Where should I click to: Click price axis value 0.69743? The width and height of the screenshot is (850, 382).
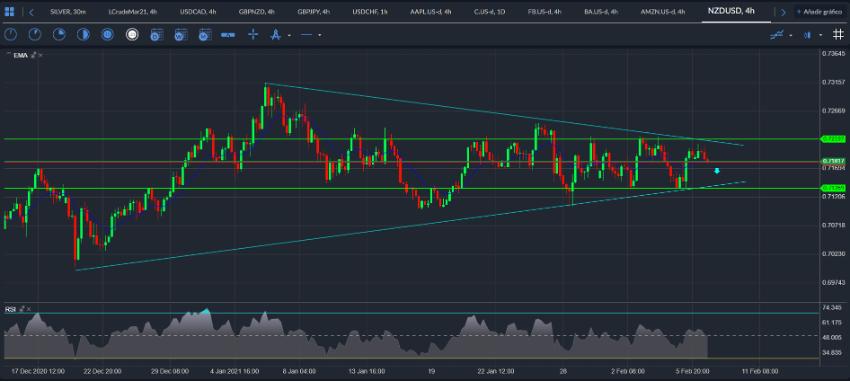[834, 282]
